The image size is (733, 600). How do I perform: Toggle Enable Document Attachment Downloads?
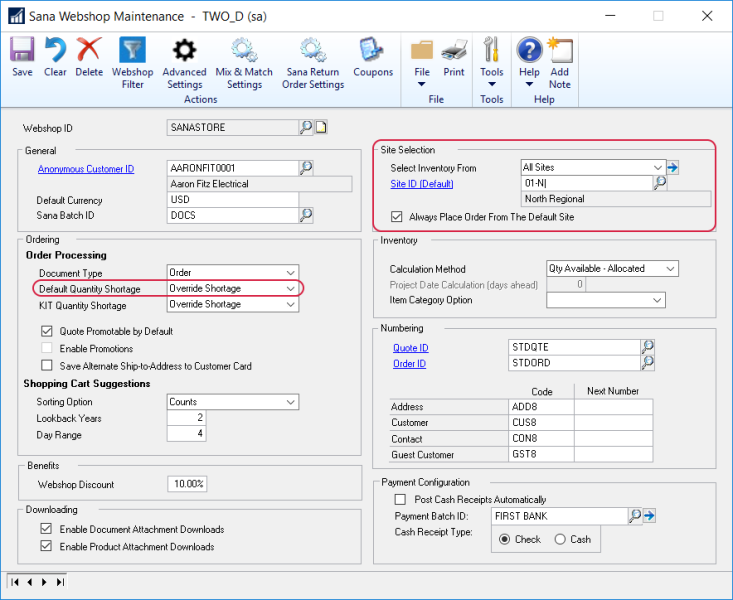(46, 529)
